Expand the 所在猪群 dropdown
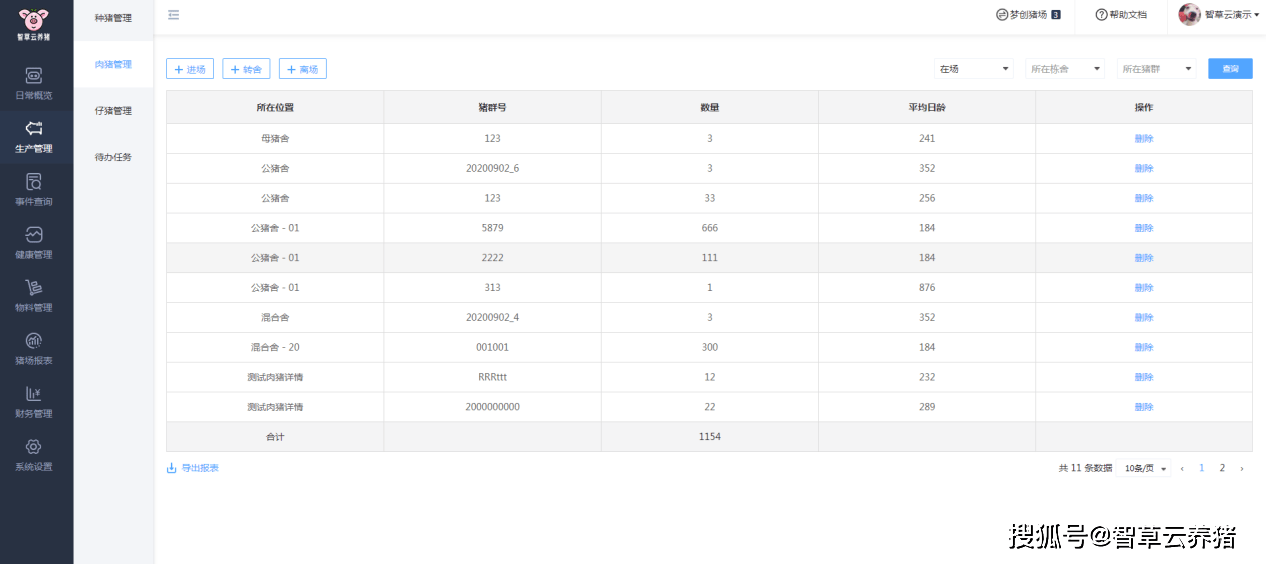This screenshot has height=564, width=1266. [x=1157, y=69]
